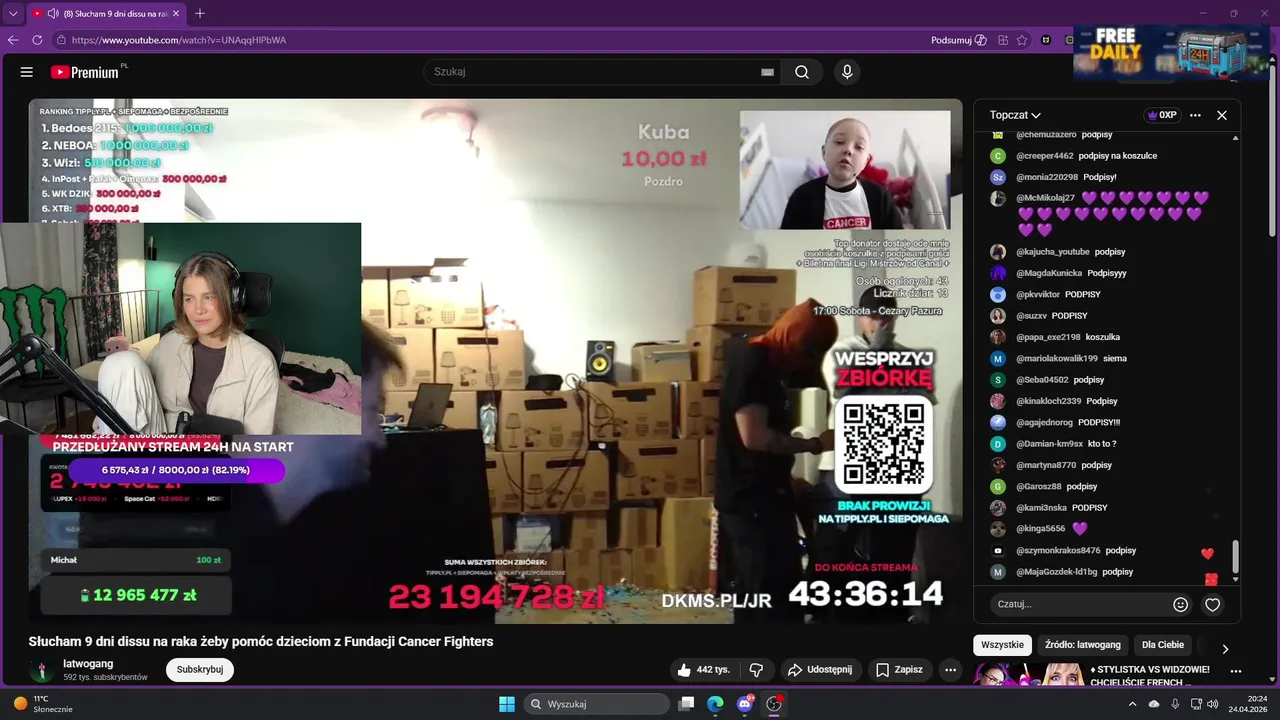1280x720 pixels.
Task: Open the 0XP points crown badge
Action: [x=1162, y=115]
